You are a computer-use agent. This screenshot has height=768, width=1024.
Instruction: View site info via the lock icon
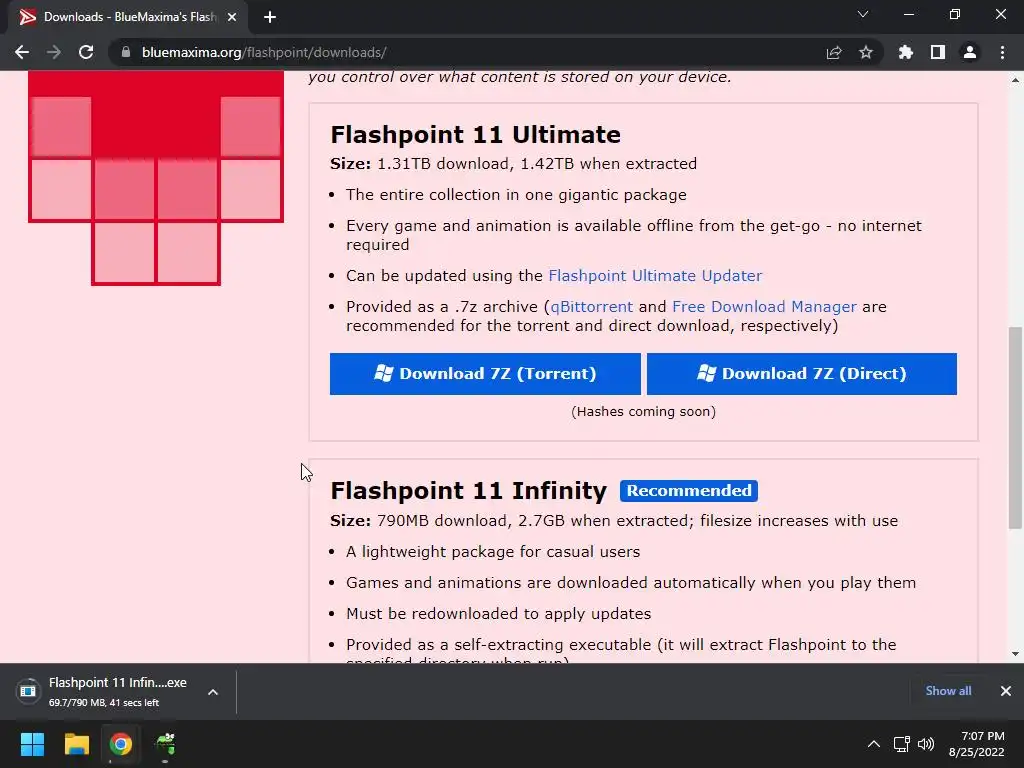click(126, 52)
